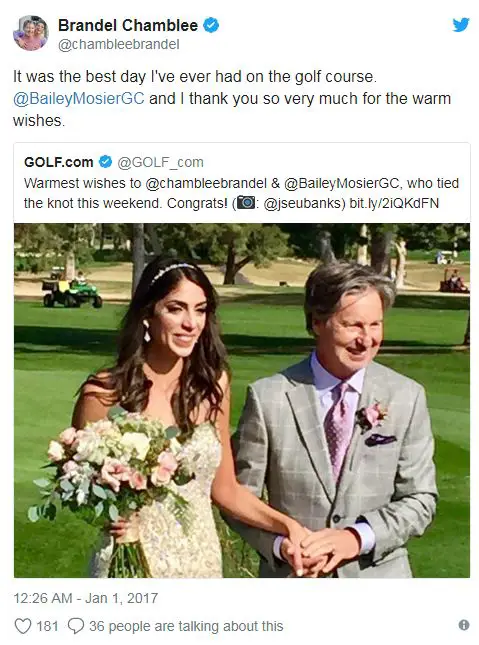Image resolution: width=479 pixels, height=645 pixels.
Task: Open the @GOLF_com handle
Action: tap(160, 162)
